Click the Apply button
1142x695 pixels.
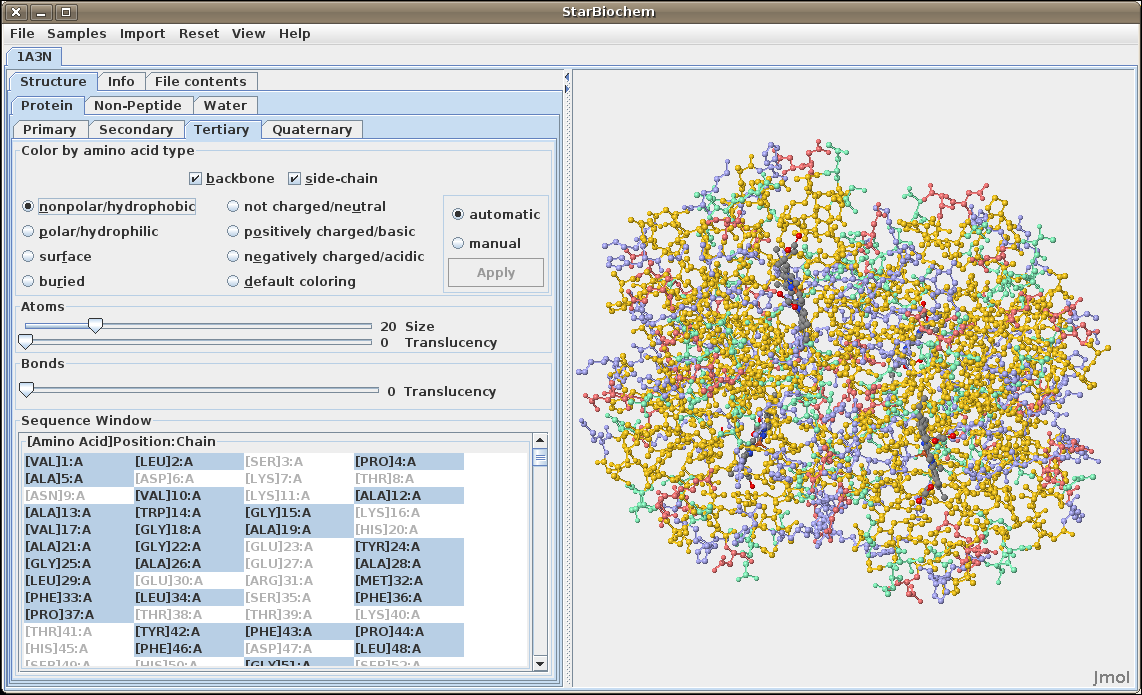(496, 272)
